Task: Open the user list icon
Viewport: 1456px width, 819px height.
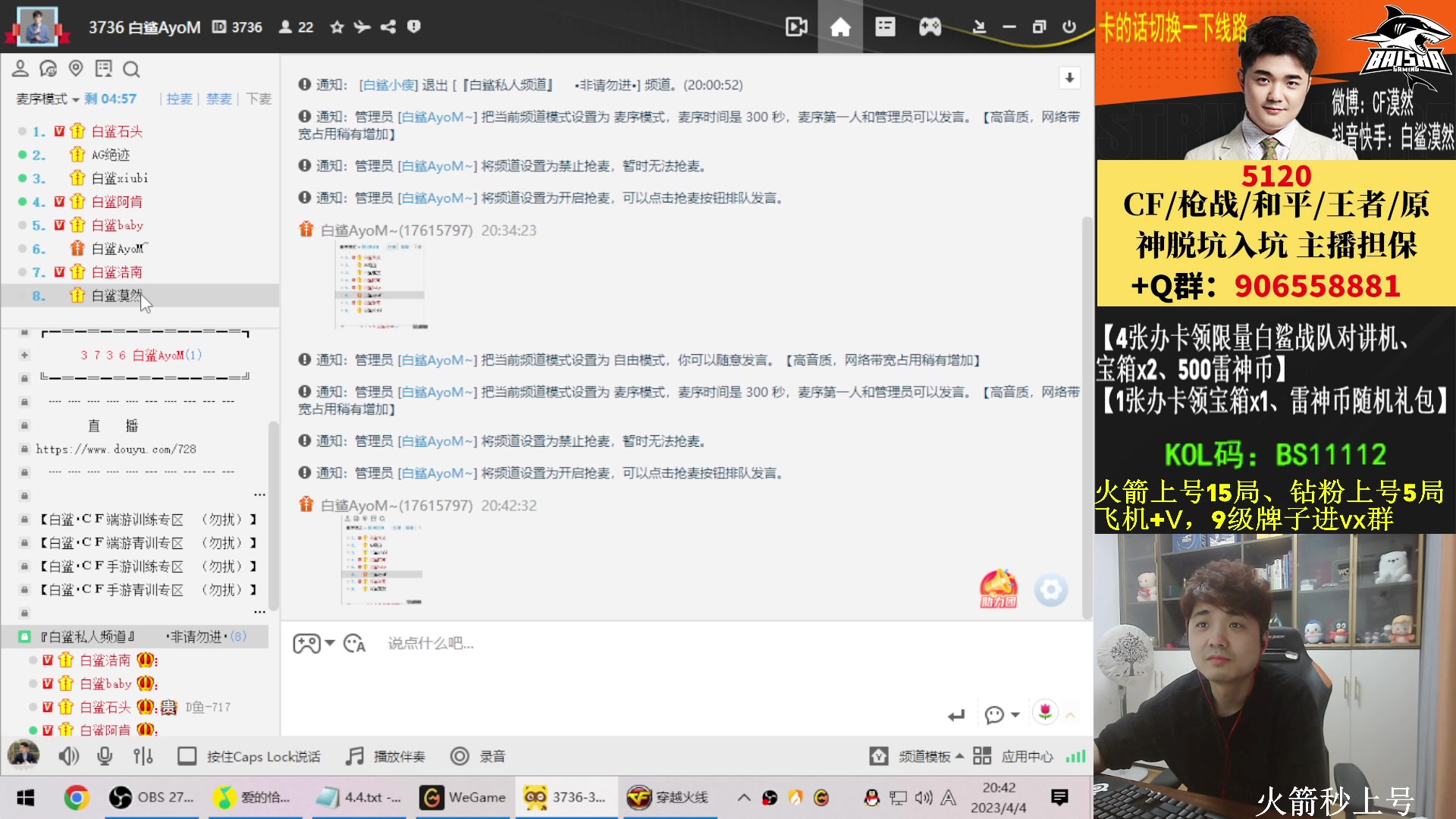Action: point(20,69)
